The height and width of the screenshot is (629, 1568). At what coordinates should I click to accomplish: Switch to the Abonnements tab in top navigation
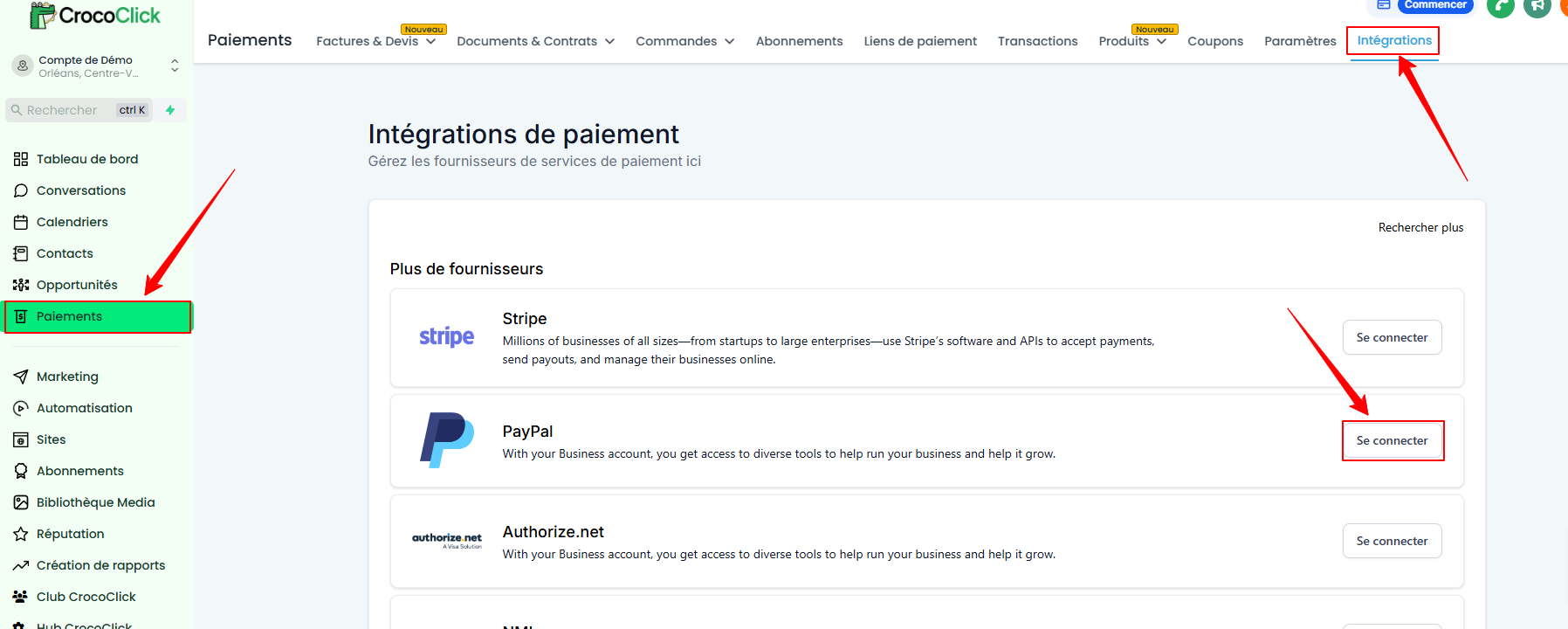799,41
